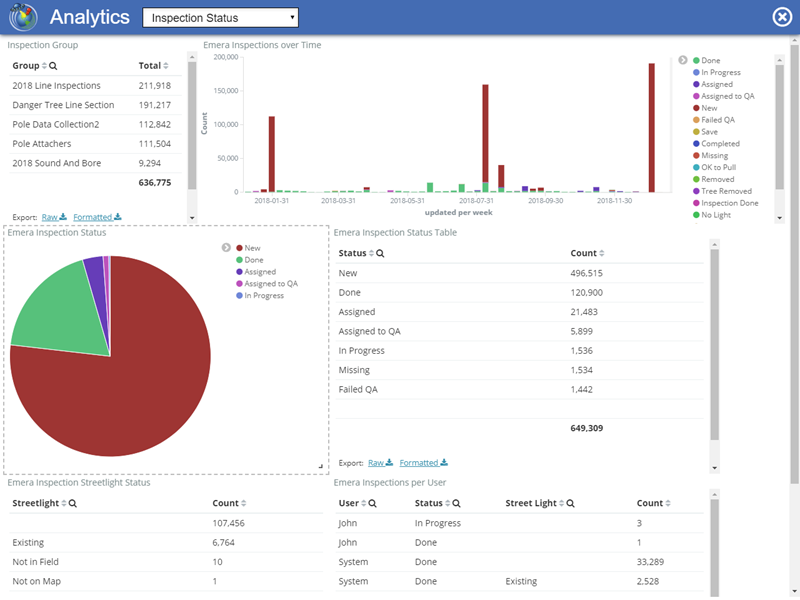Toggle OK to Pull legend entry
The height and width of the screenshot is (600, 800).
[714, 167]
